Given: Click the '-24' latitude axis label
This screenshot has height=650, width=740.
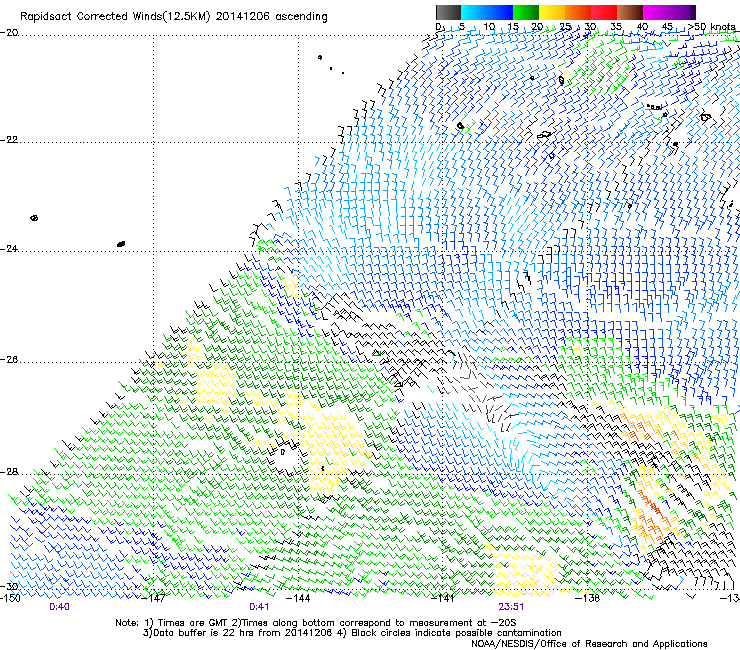Looking at the screenshot, I should (9, 248).
